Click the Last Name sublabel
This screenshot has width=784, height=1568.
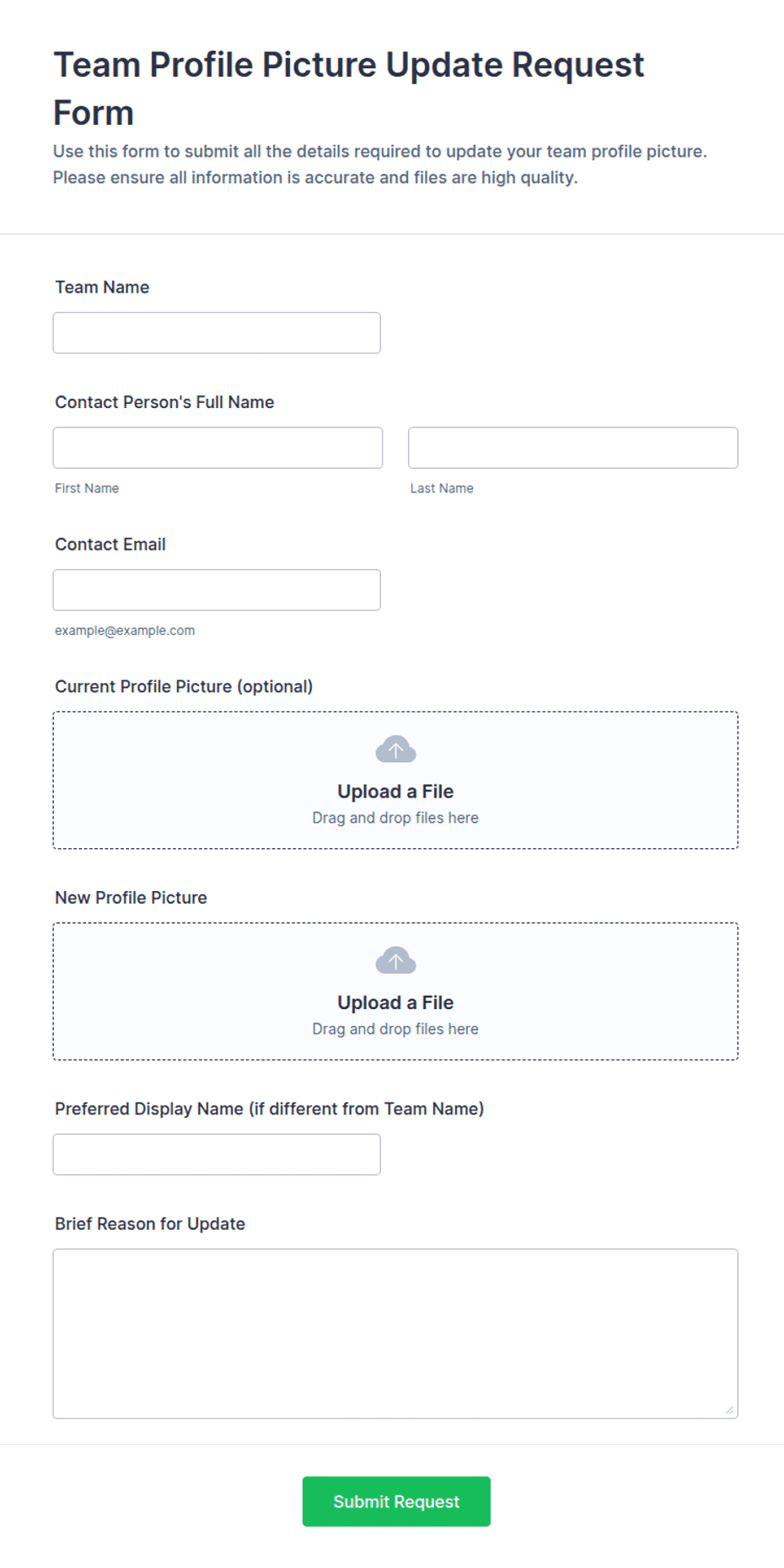[442, 488]
